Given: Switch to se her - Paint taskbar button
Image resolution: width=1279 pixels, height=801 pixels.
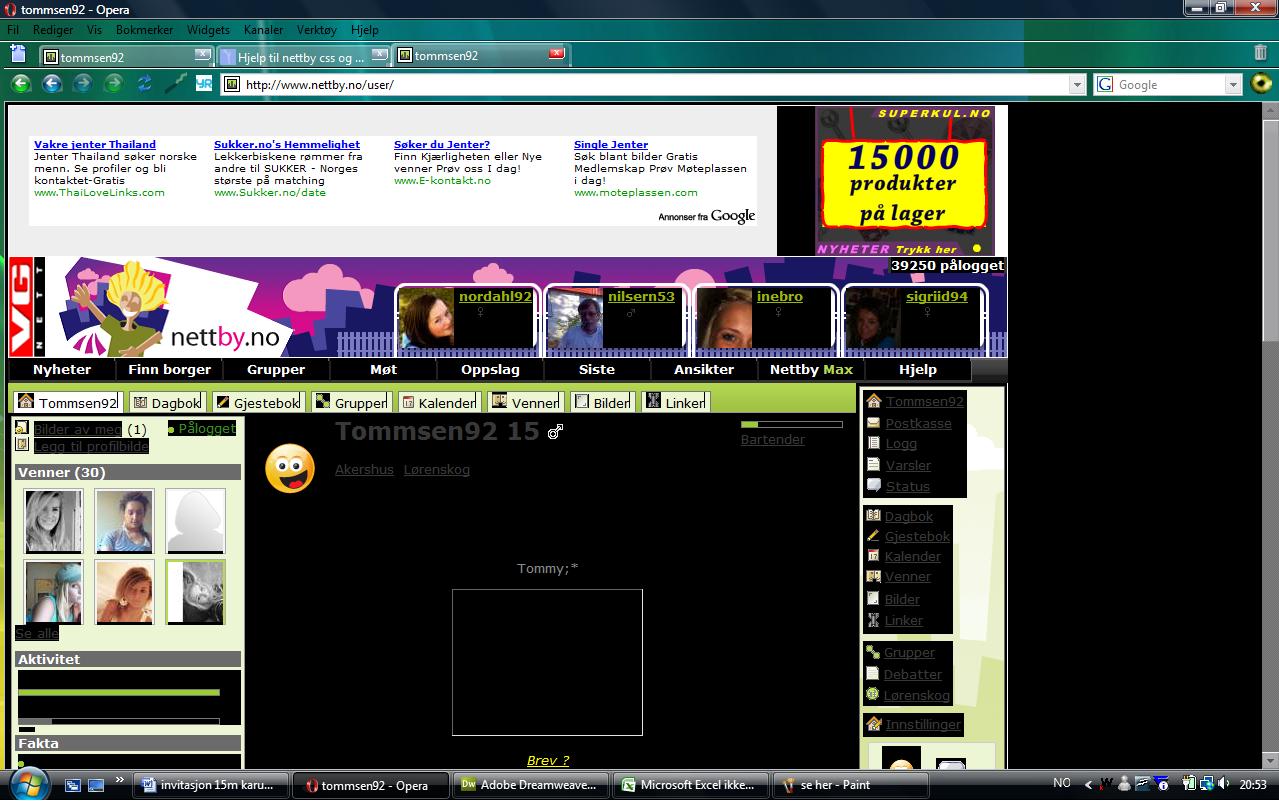Looking at the screenshot, I should pos(850,785).
